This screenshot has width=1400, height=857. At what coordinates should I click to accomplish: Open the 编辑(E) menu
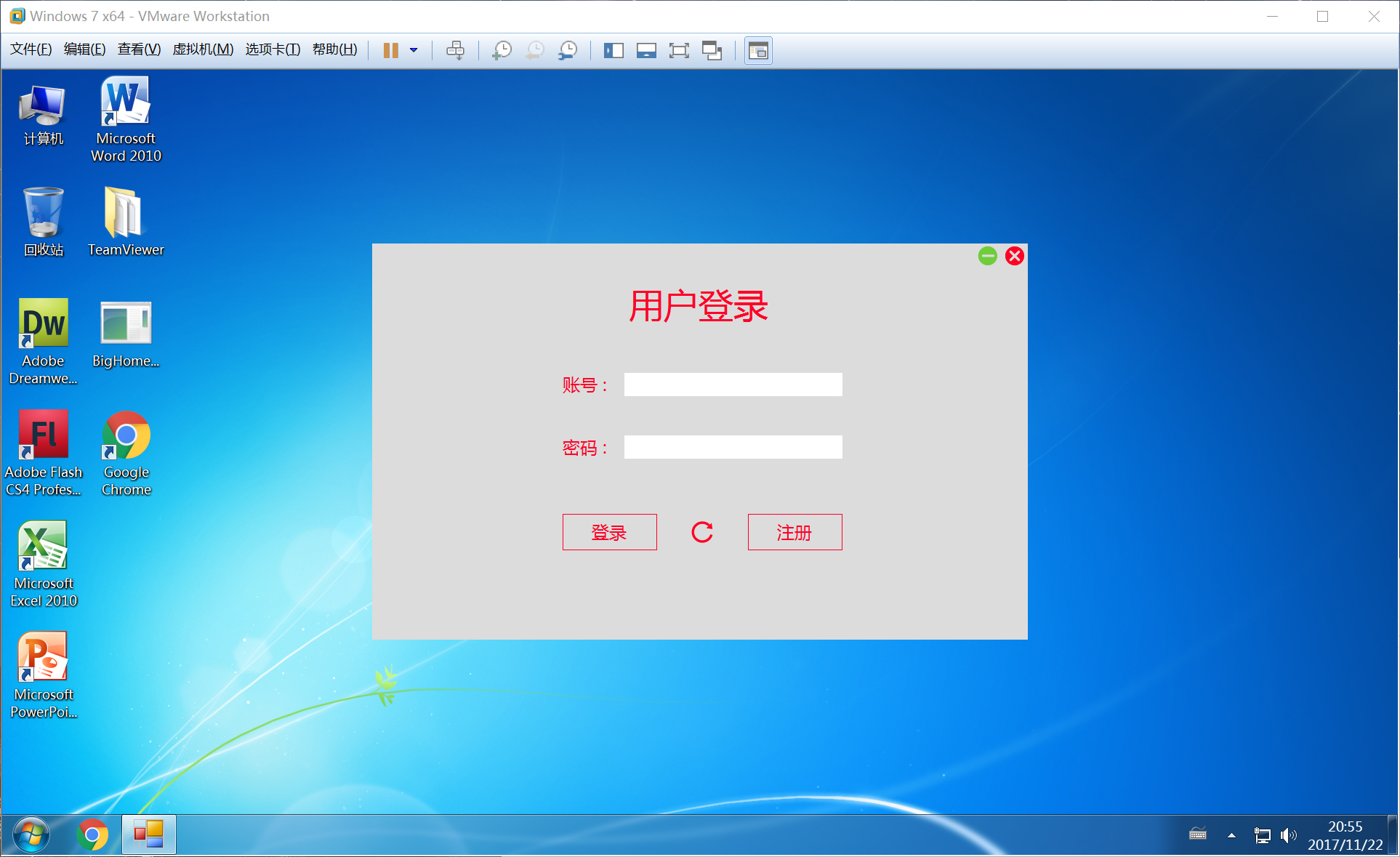coord(84,49)
